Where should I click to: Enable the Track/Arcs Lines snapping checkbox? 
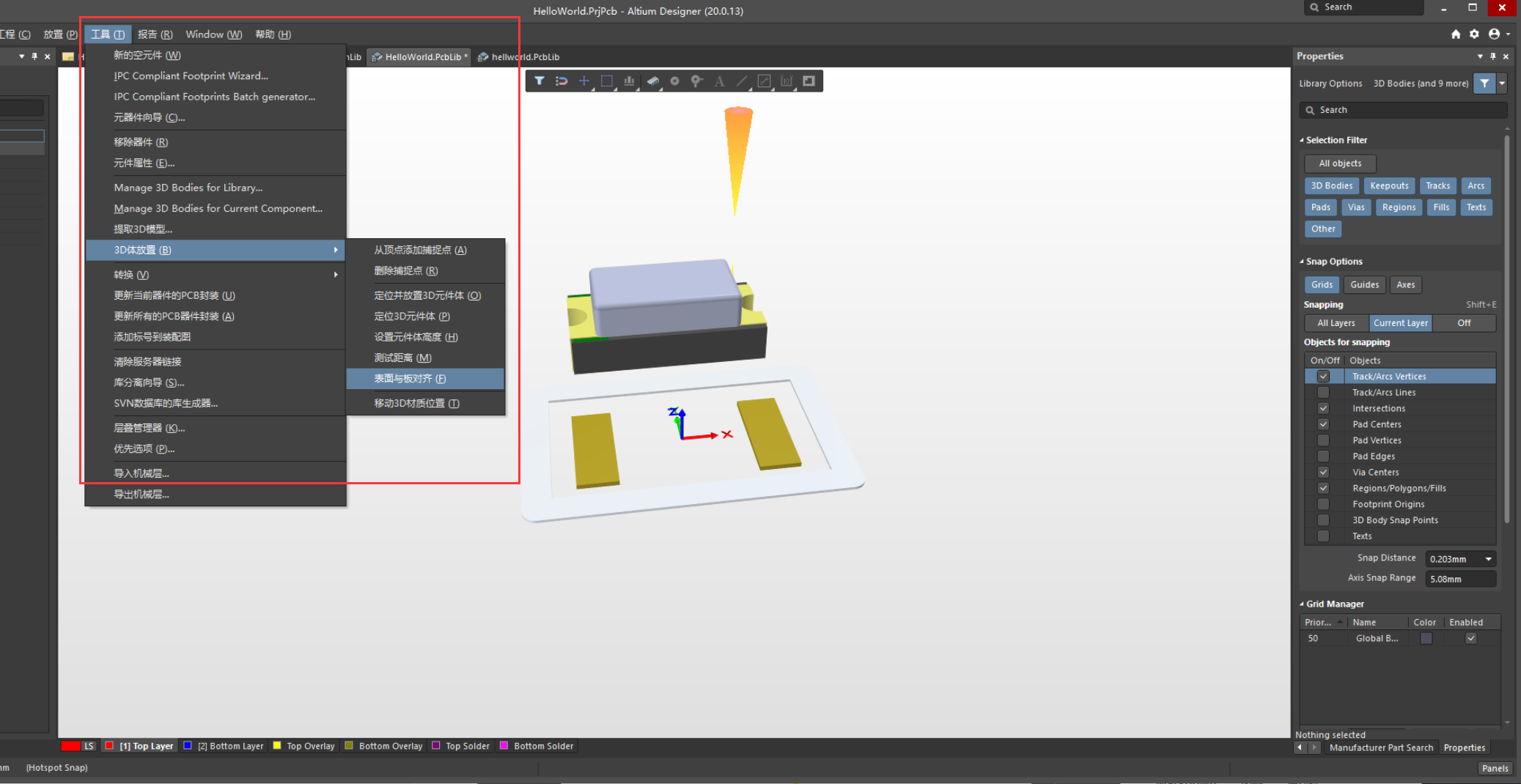click(x=1323, y=392)
